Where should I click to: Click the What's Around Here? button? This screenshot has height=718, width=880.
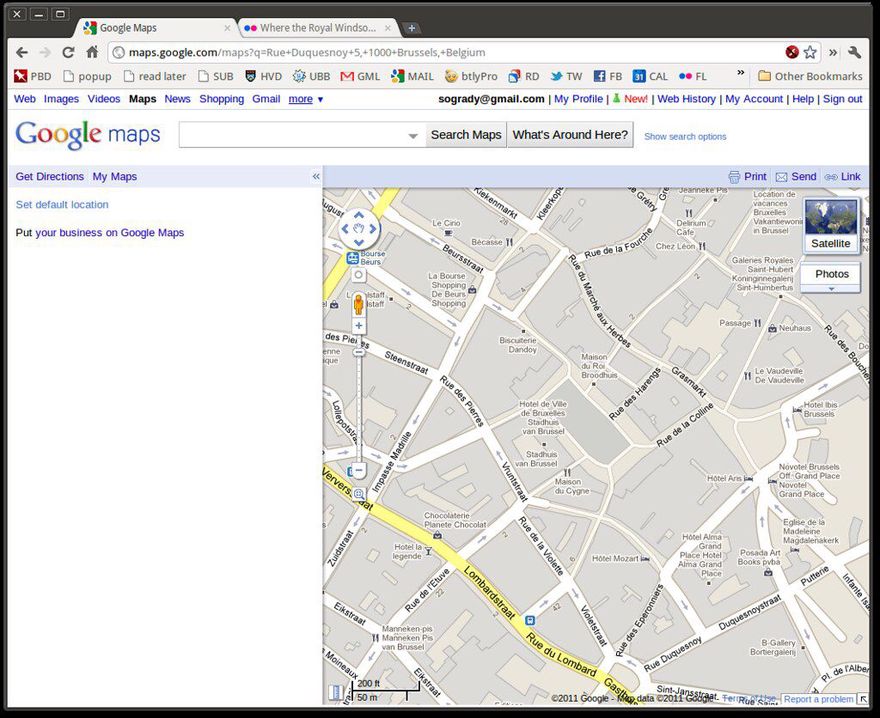[570, 135]
